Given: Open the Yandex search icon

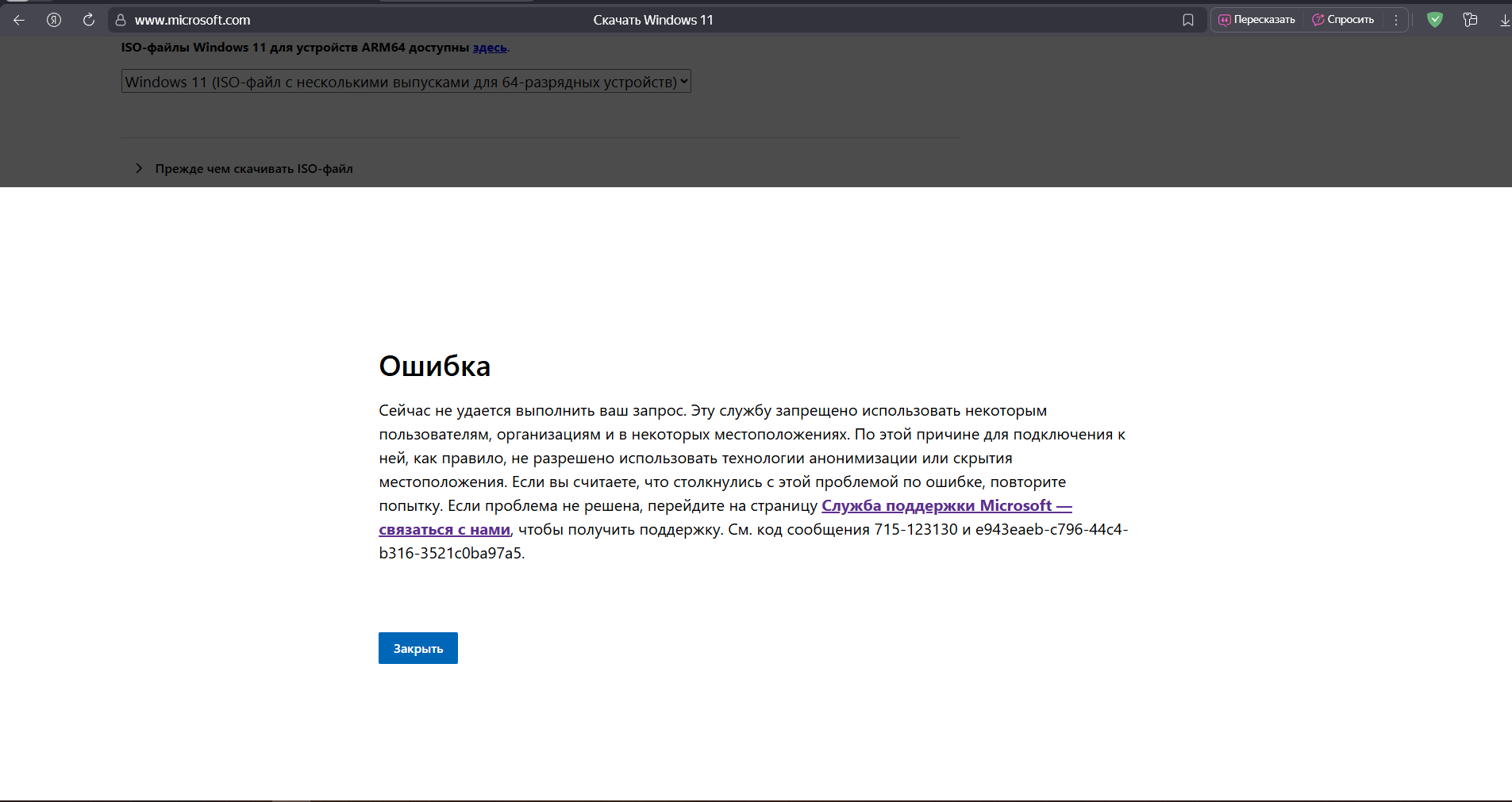Looking at the screenshot, I should tap(53, 20).
